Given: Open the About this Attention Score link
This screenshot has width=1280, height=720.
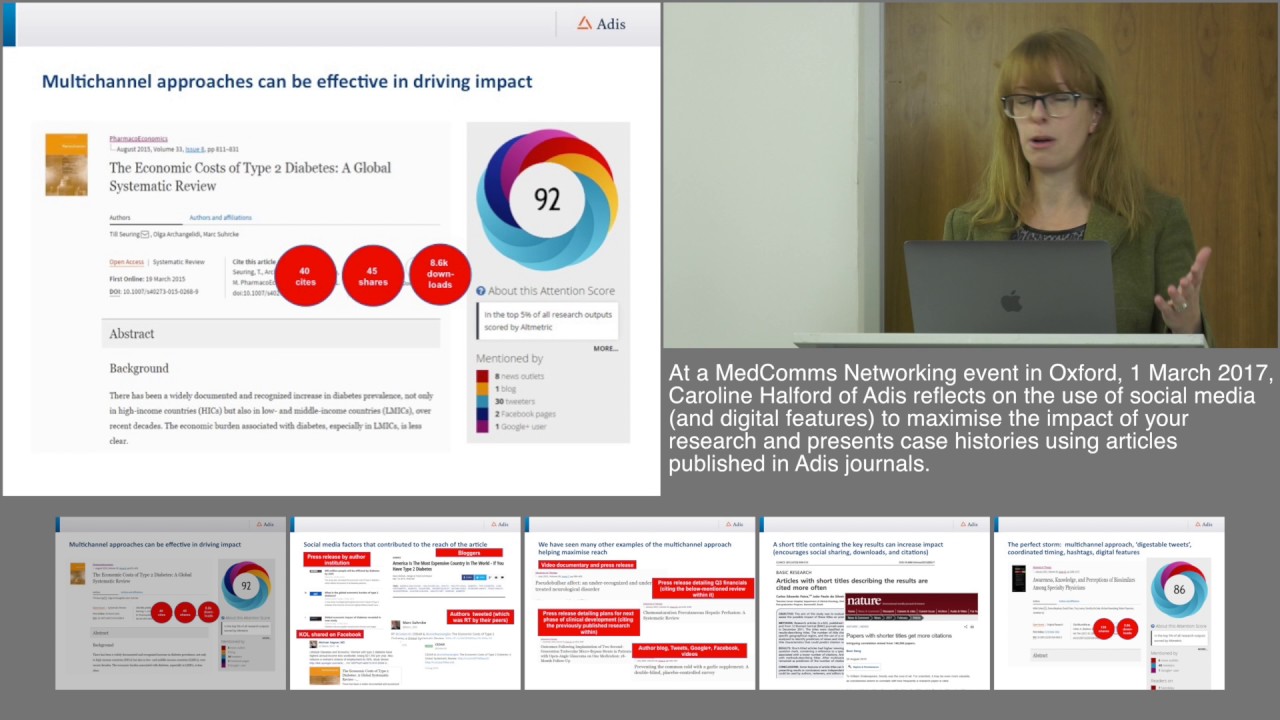Looking at the screenshot, I should point(551,291).
